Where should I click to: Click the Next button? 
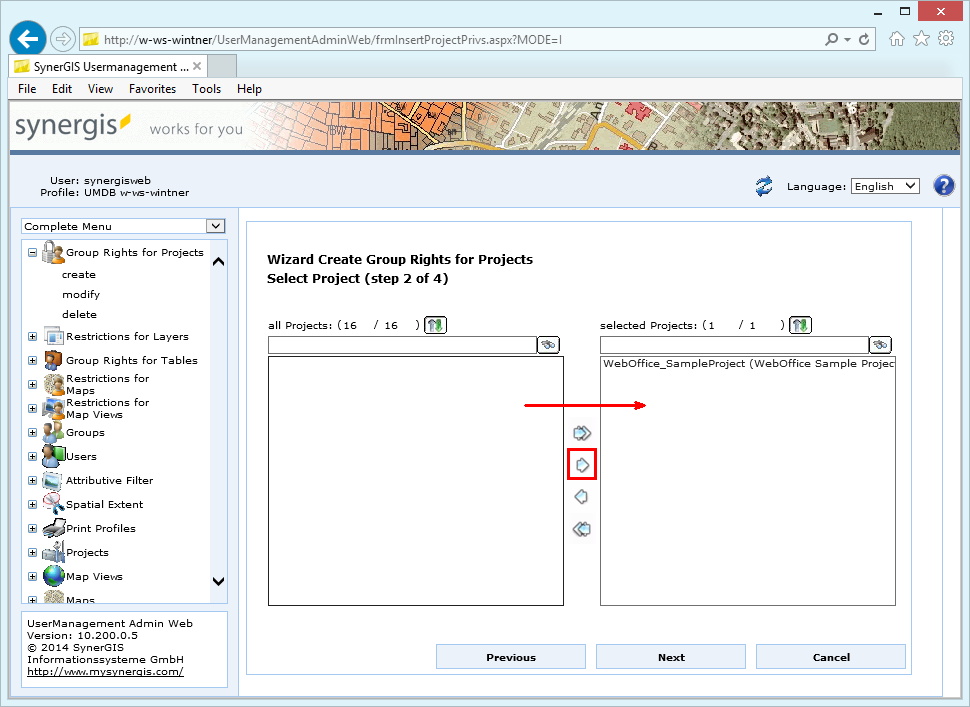pyautogui.click(x=670, y=656)
